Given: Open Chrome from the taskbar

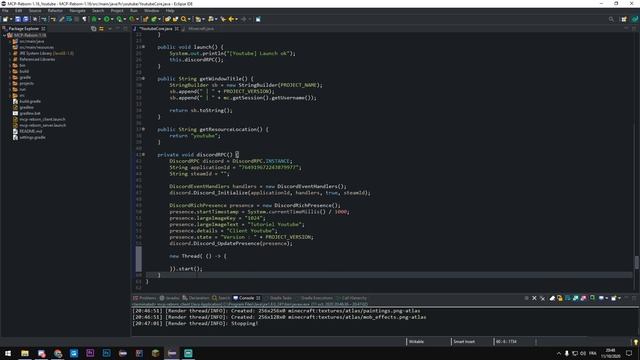Looking at the screenshot, I should (58, 353).
